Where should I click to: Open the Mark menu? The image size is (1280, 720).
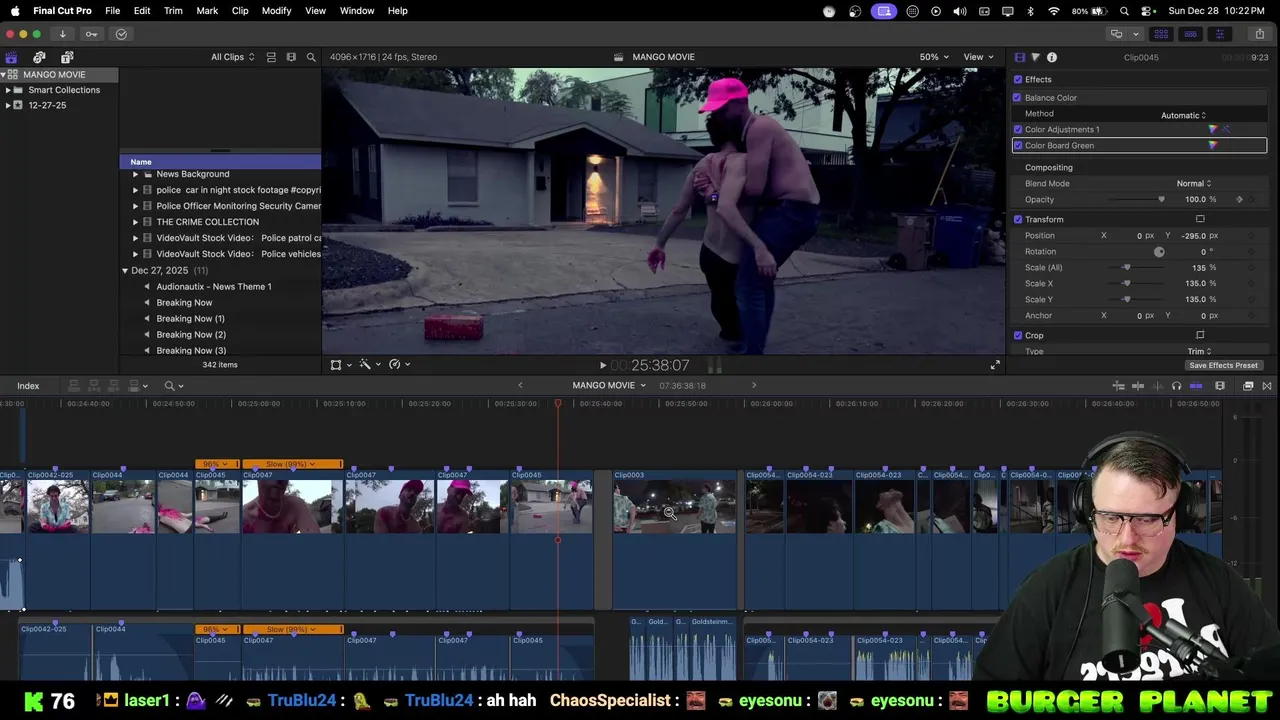click(207, 10)
